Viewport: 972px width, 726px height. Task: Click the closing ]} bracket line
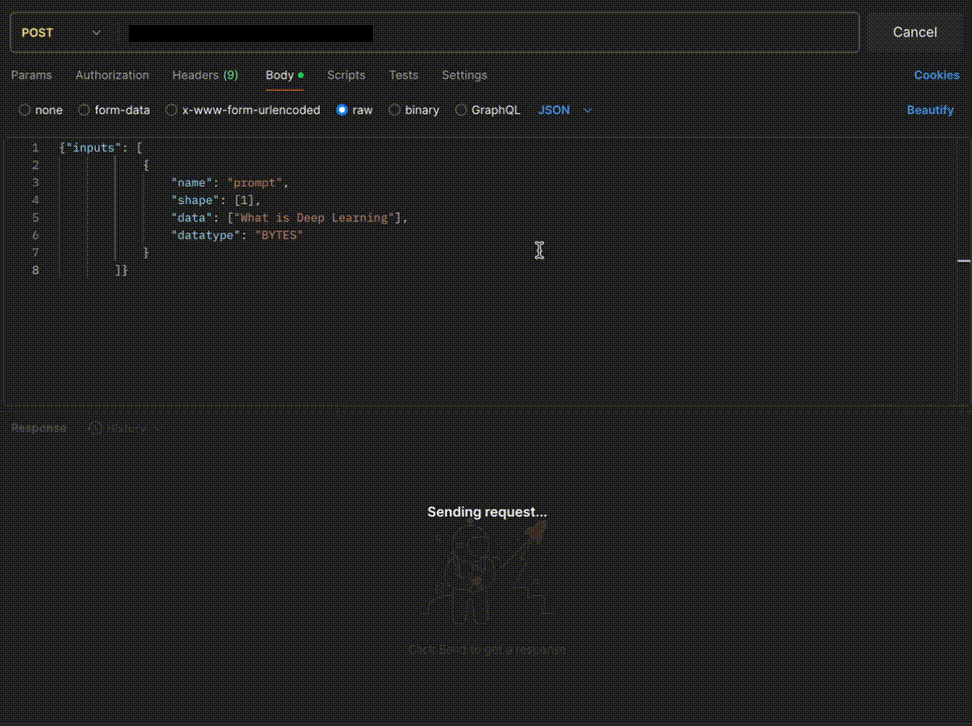[x=122, y=270]
